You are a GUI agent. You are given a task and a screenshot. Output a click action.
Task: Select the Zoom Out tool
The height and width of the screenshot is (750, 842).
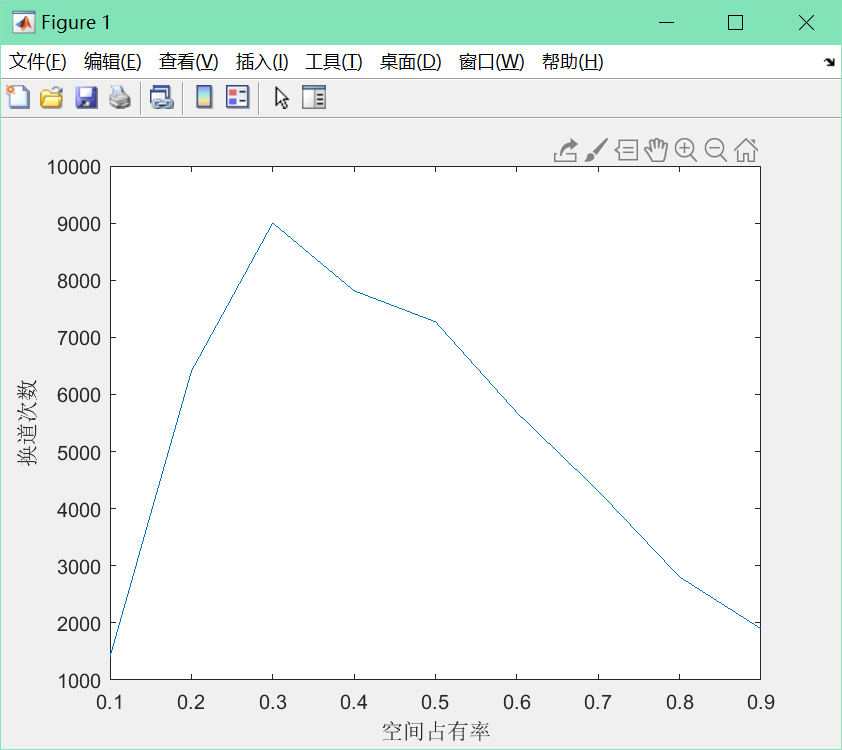coord(716,150)
